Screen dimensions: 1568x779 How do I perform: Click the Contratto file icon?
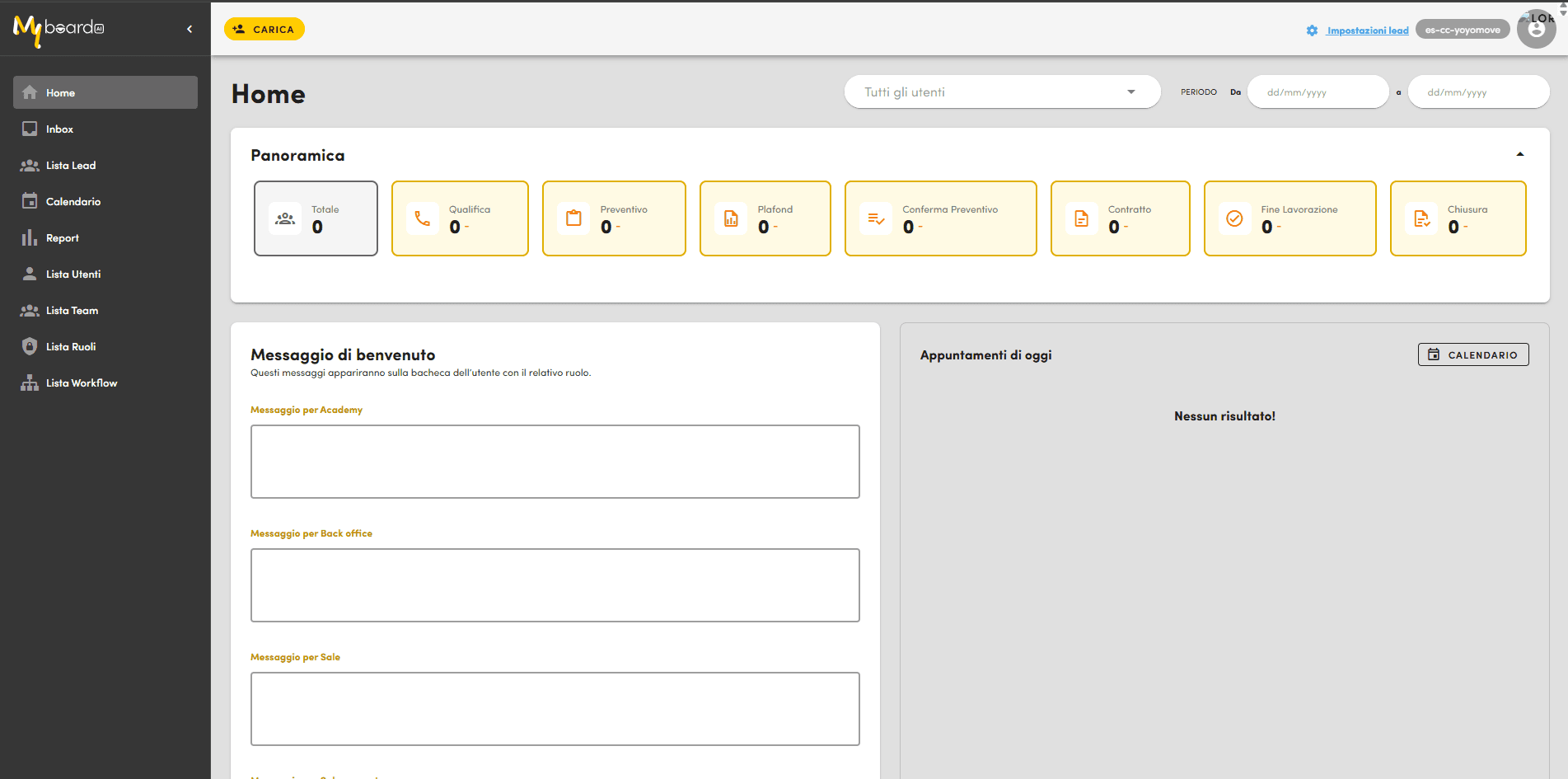[1081, 218]
